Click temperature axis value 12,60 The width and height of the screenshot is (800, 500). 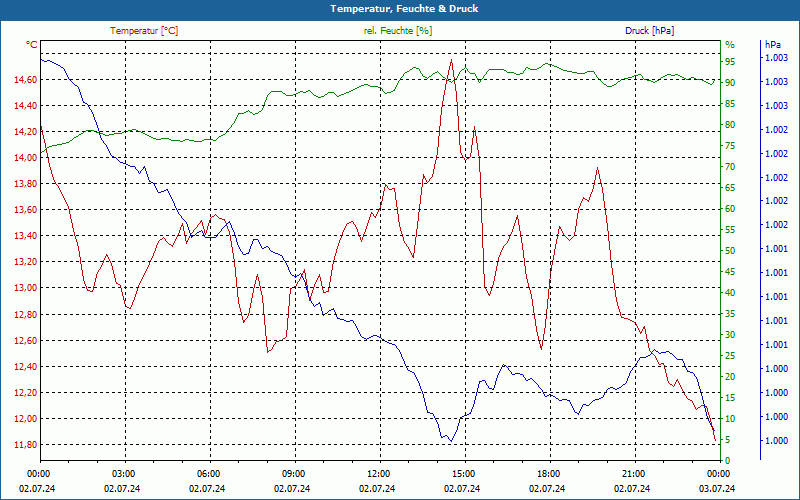click(25, 340)
